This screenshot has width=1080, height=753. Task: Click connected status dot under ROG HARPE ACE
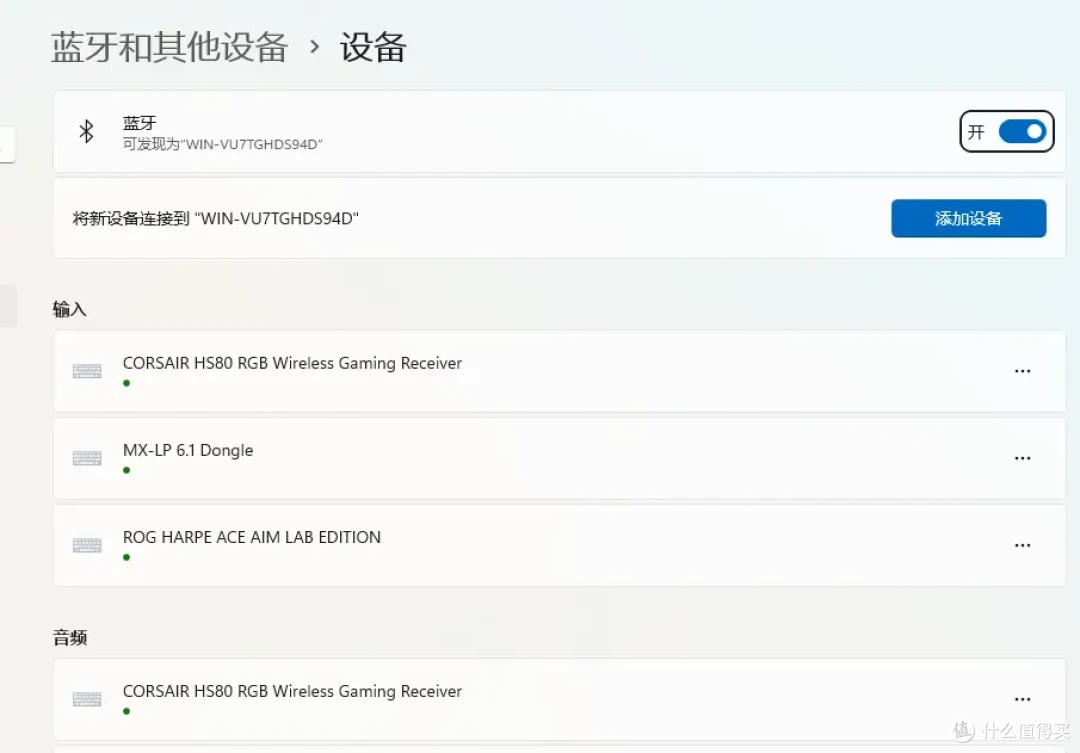pyautogui.click(x=127, y=557)
